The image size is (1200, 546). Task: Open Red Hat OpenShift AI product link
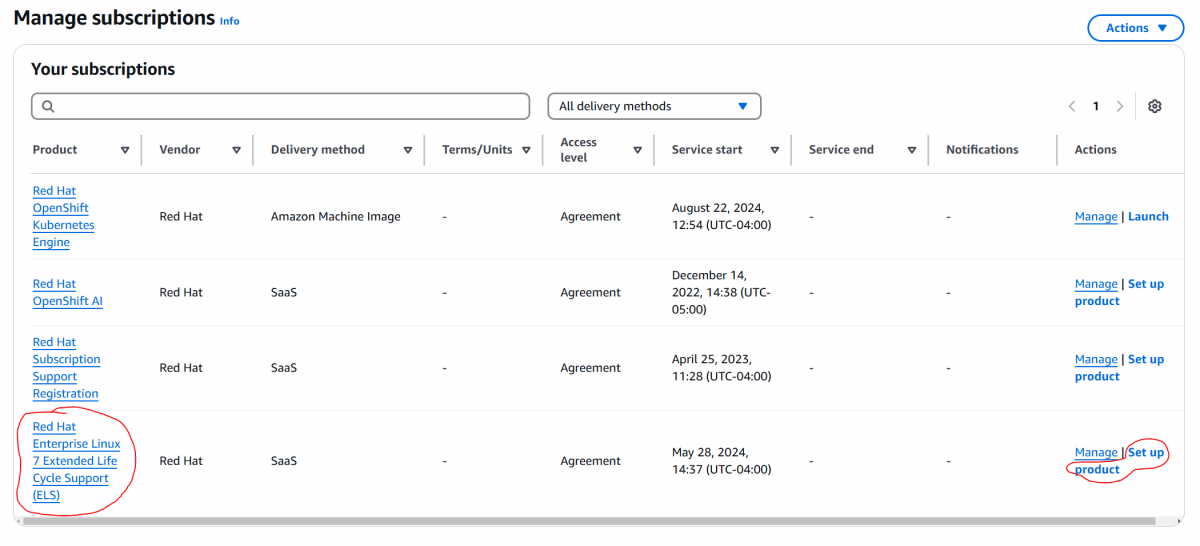(x=67, y=292)
